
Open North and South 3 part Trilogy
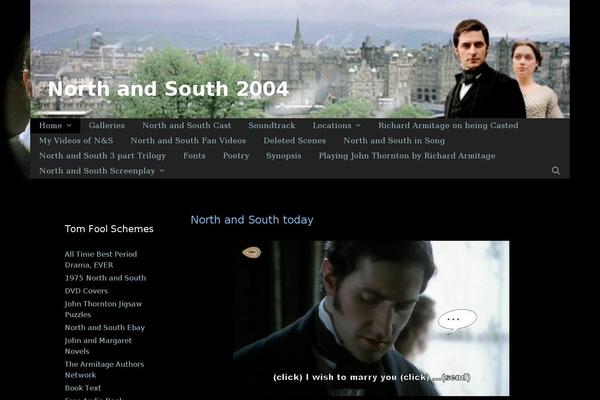[103, 156]
